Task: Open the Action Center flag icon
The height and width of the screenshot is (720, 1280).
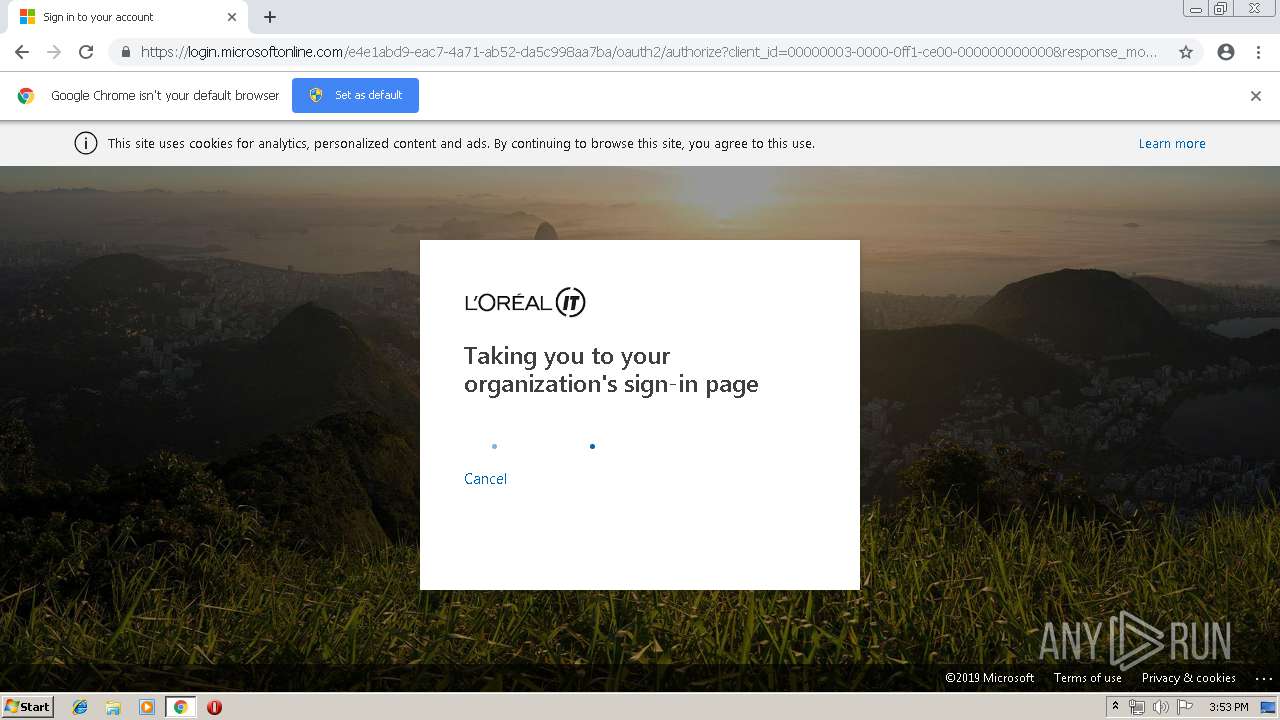Action: [1185, 707]
